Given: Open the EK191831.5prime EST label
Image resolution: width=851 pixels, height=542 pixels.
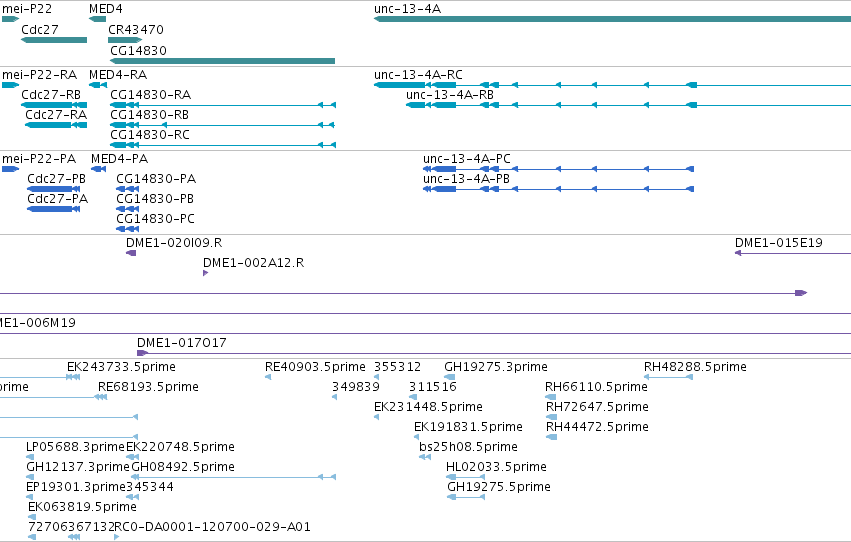Looking at the screenshot, I should click(468, 427).
